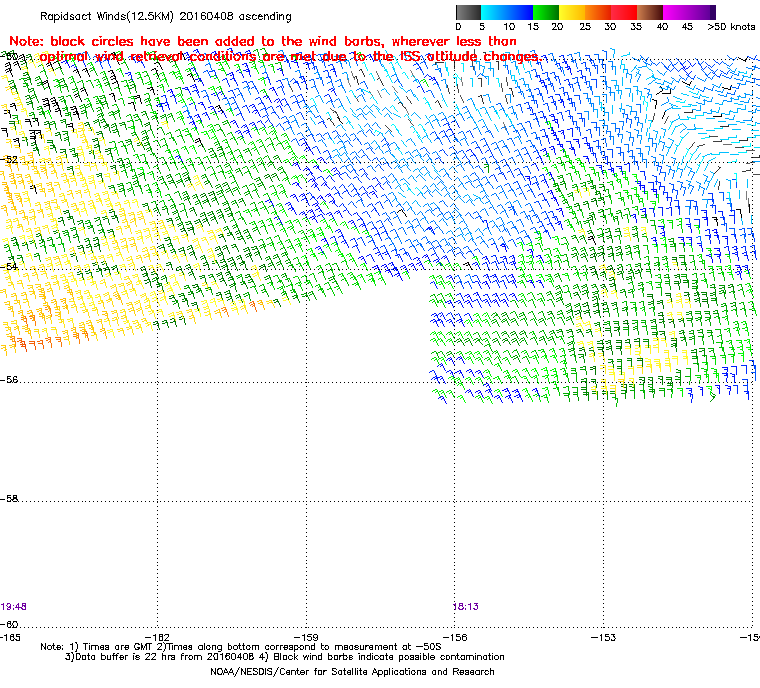This screenshot has width=760, height=688.
Task: Click the NOAA/NESDIS credit line
Action: tap(352, 672)
